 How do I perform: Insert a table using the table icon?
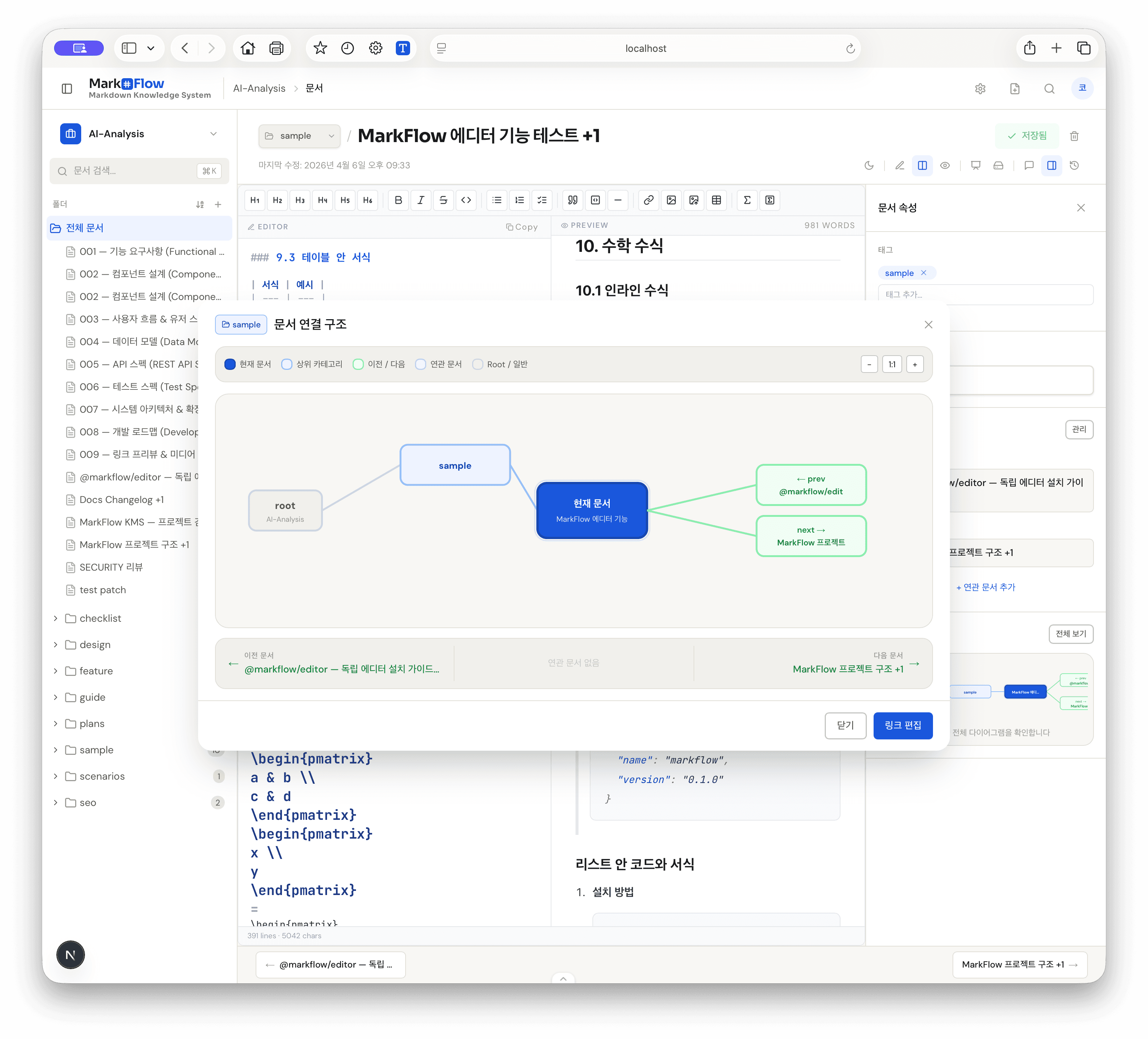click(x=716, y=200)
